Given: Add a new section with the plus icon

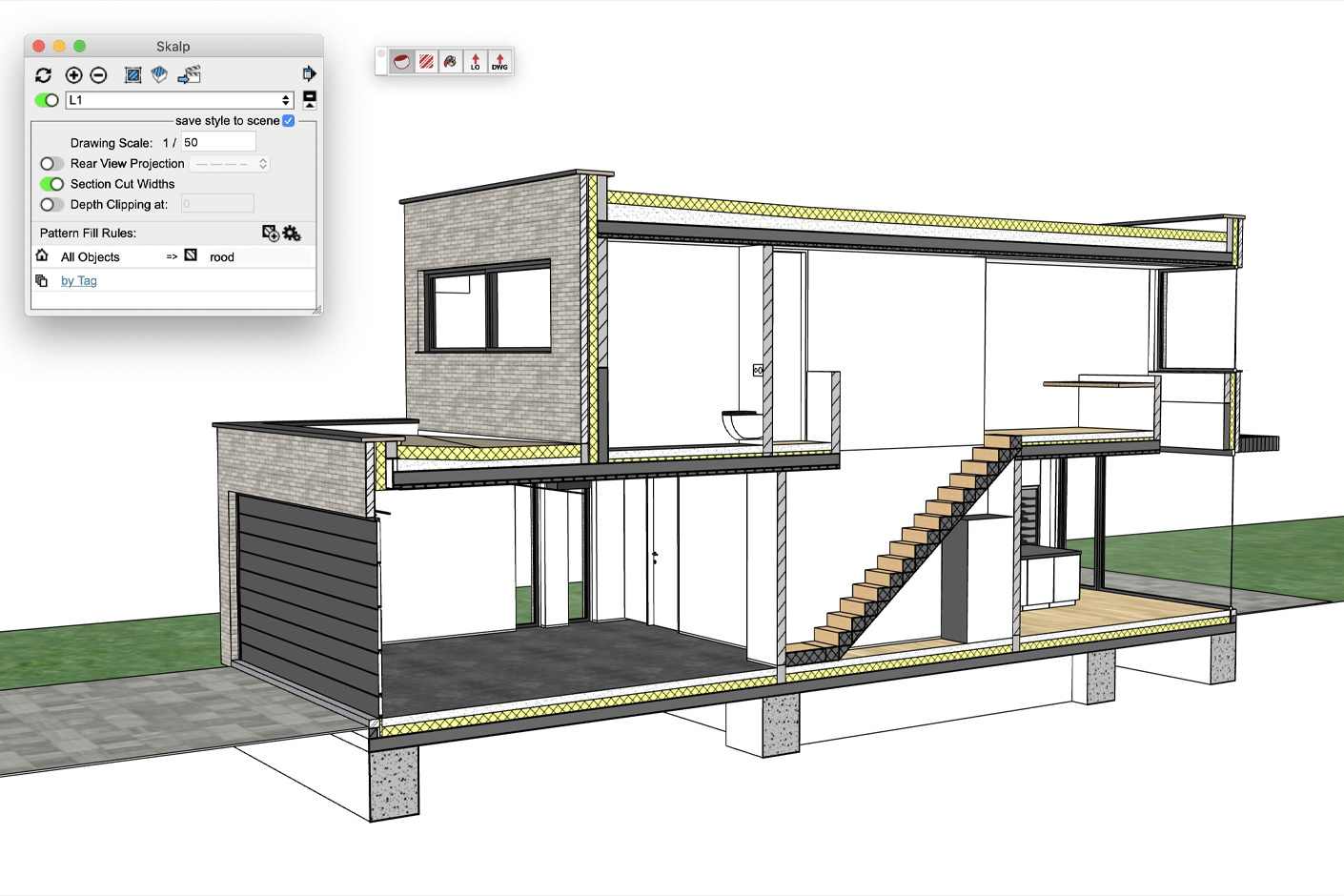Looking at the screenshot, I should click(73, 75).
